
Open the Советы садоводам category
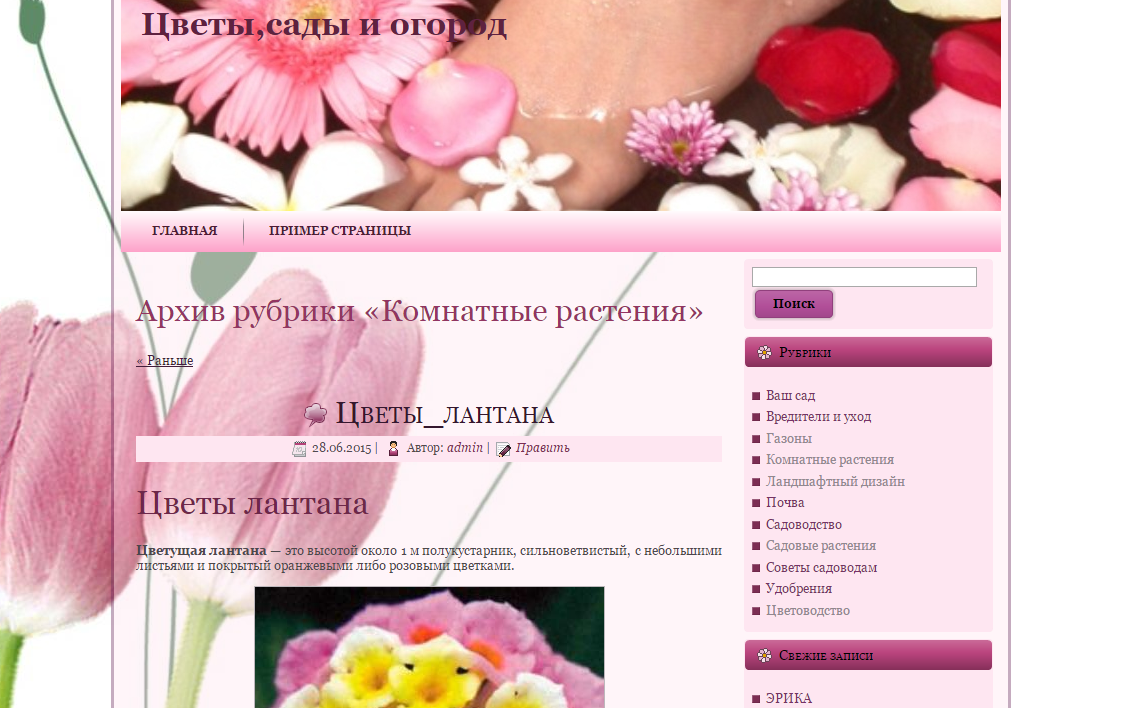822,567
